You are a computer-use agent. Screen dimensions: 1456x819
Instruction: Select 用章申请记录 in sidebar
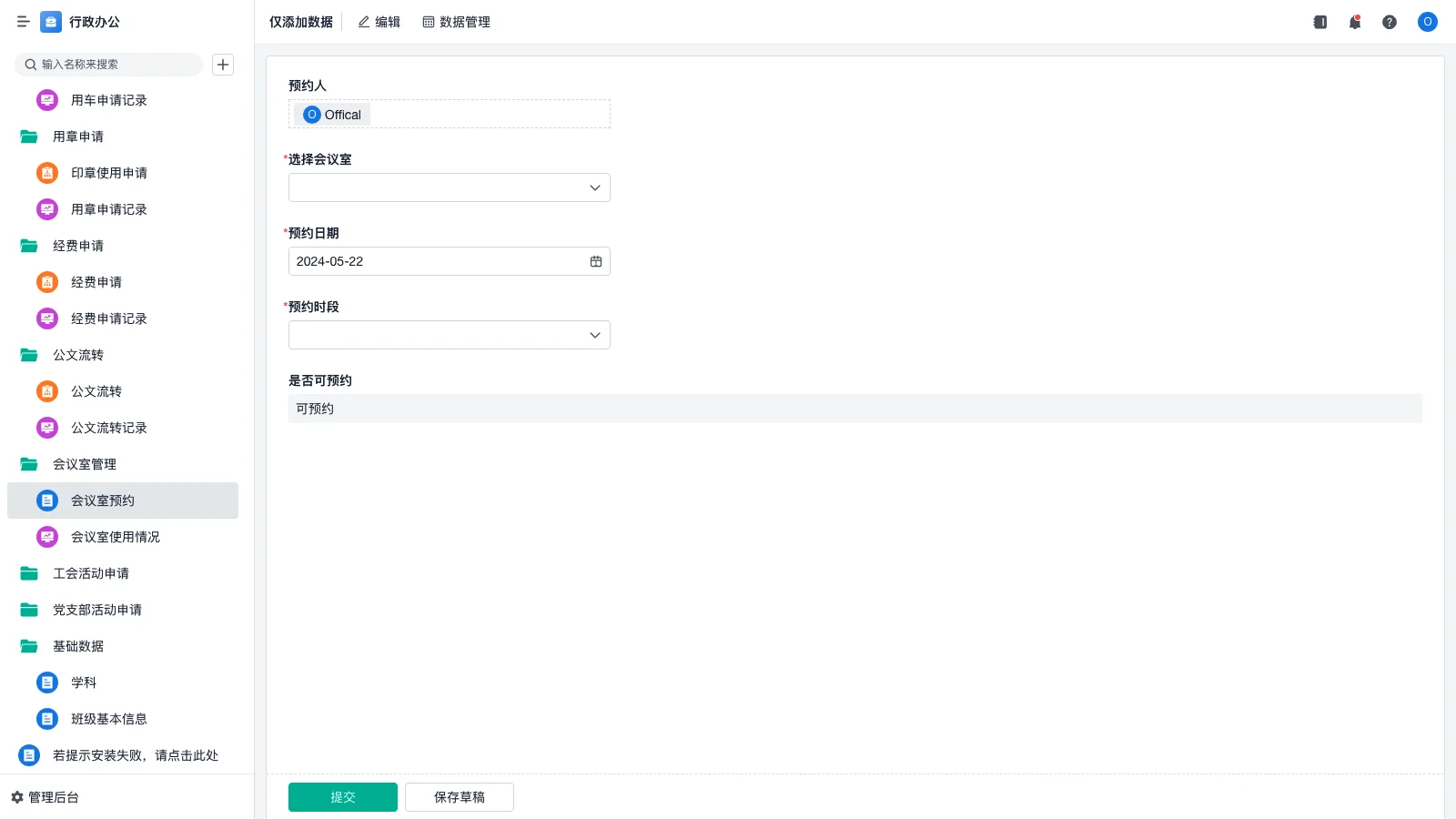(x=123, y=209)
